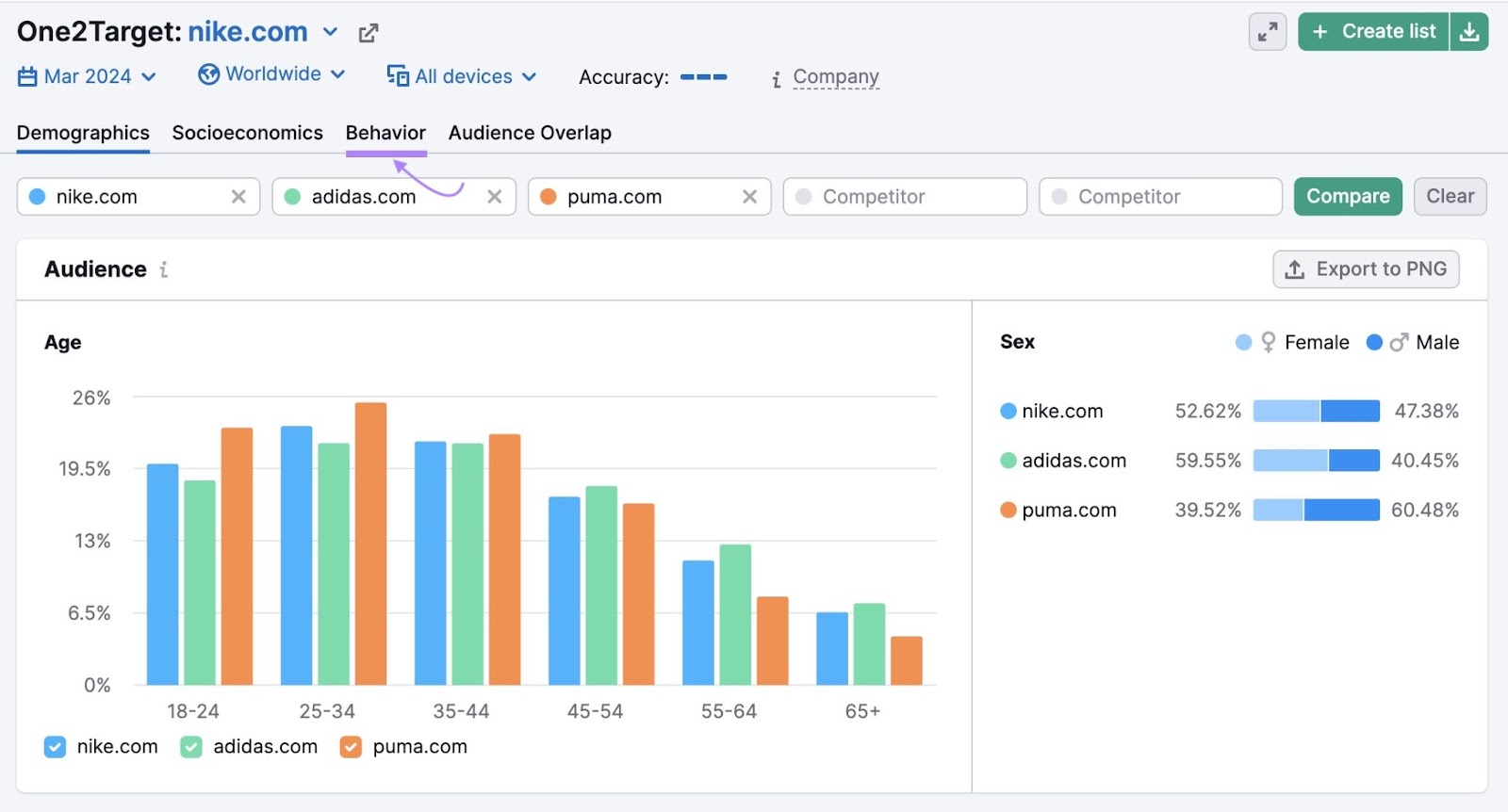This screenshot has height=812, width=1508.
Task: Click the adidas.com 59.55% female value
Action: click(1207, 461)
